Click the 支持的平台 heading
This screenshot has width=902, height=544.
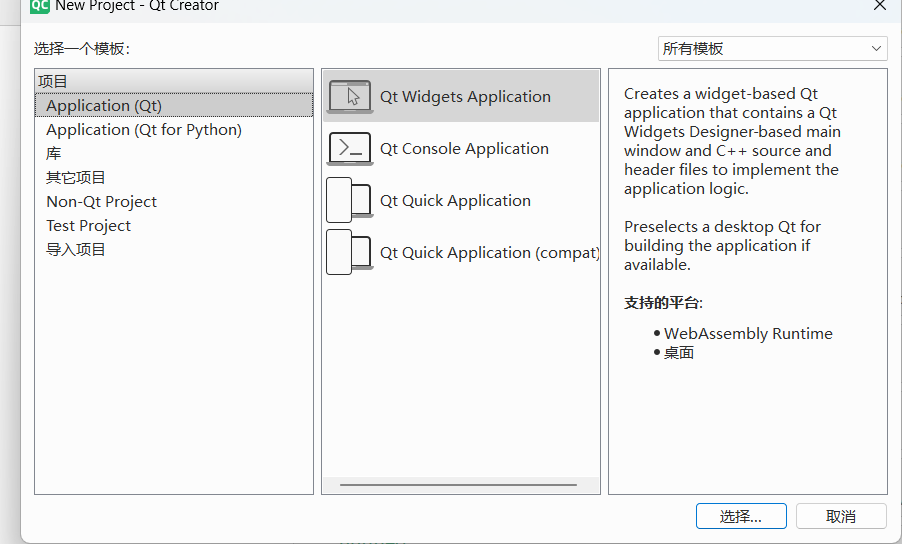click(x=663, y=303)
